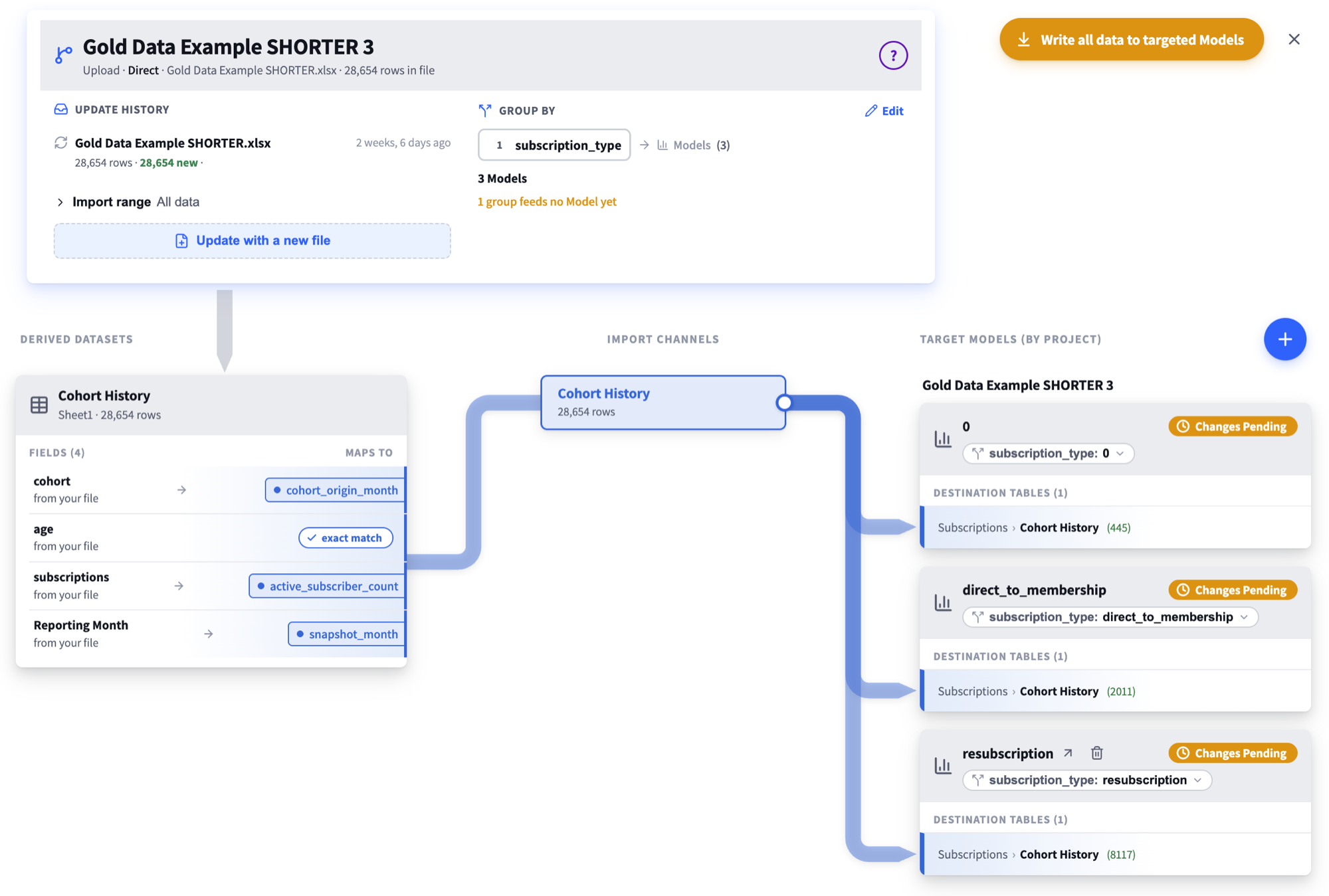Click the chart icon of model 0
The height and width of the screenshot is (896, 1329).
tap(943, 439)
